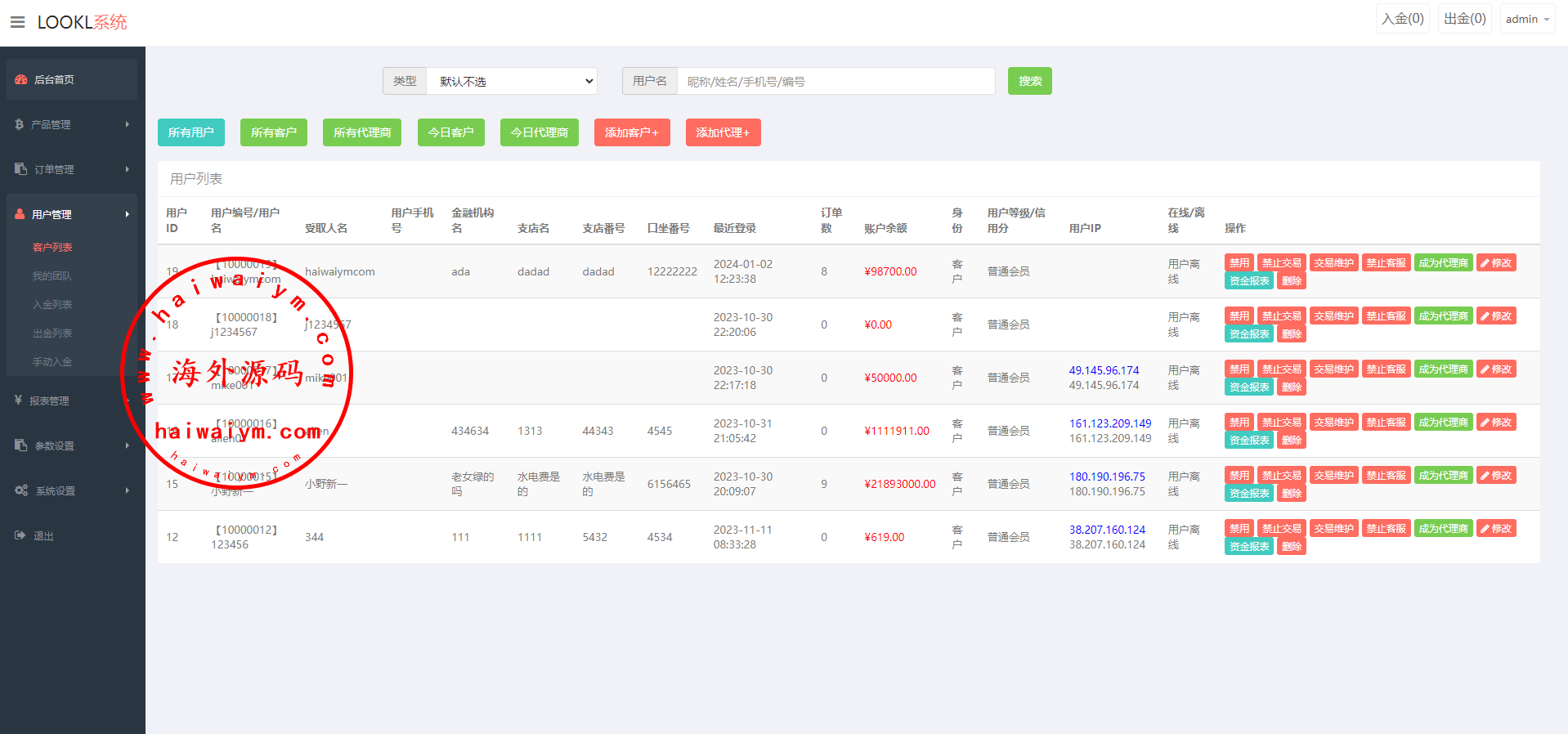Click the user icon beside 用户管理
The width and height of the screenshot is (1568, 734).
coord(20,214)
